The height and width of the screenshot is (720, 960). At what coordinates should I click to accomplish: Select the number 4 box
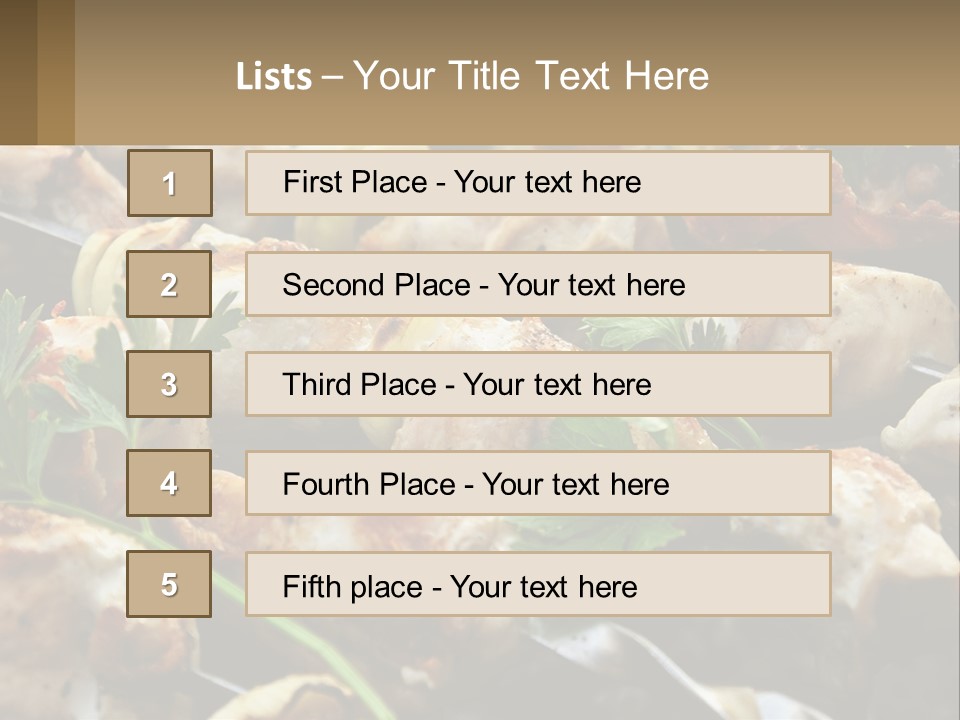[169, 483]
